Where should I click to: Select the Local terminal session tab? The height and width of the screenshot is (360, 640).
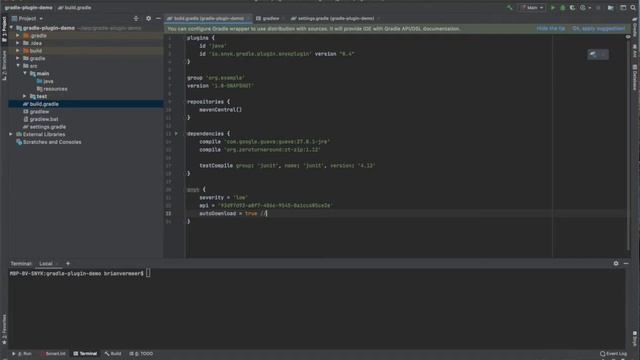48,264
